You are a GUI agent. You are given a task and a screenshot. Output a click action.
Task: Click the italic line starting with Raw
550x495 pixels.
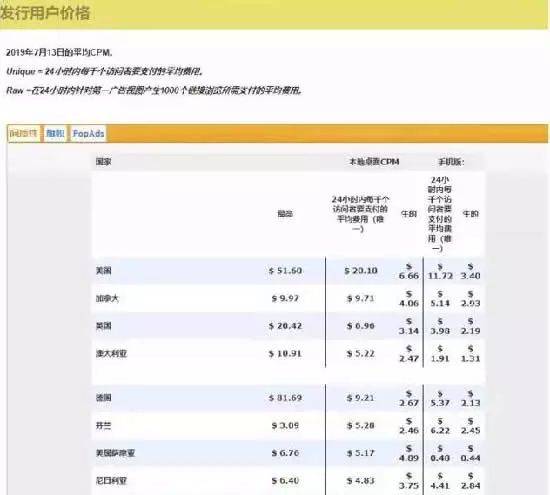point(154,91)
